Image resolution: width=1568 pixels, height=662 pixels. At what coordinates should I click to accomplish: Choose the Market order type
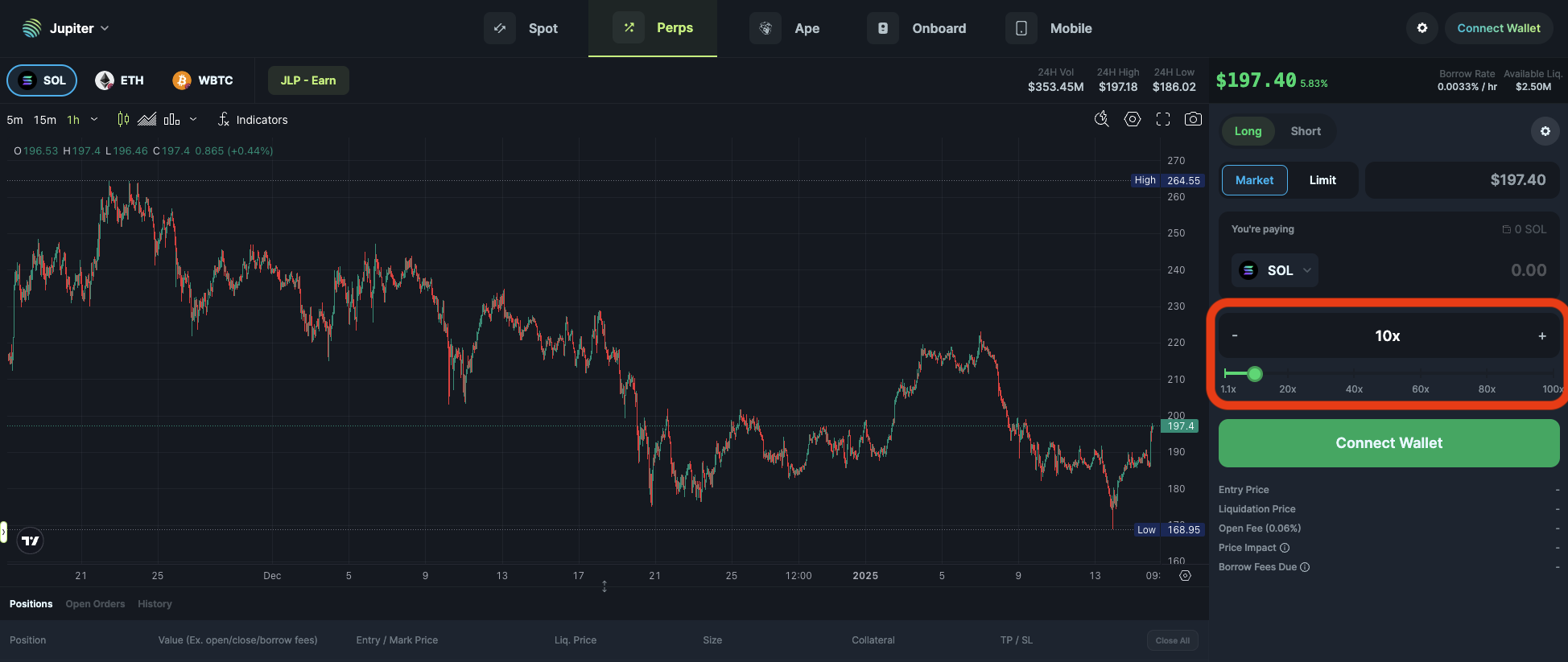pyautogui.click(x=1255, y=180)
